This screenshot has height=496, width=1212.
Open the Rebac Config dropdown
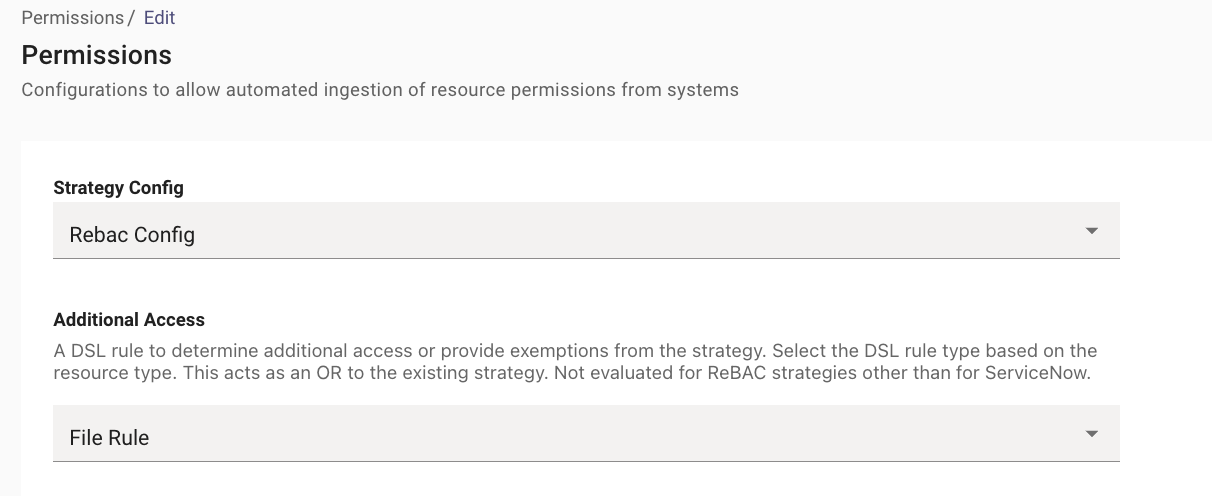[586, 231]
